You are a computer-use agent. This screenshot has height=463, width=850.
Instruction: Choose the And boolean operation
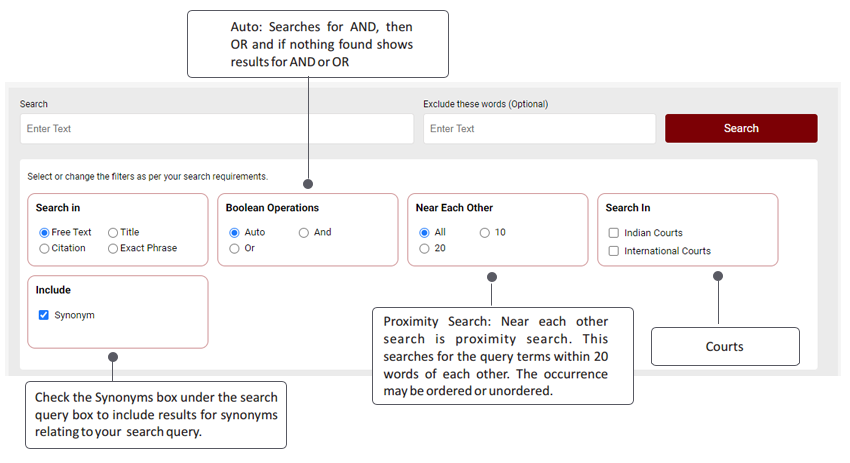point(304,233)
